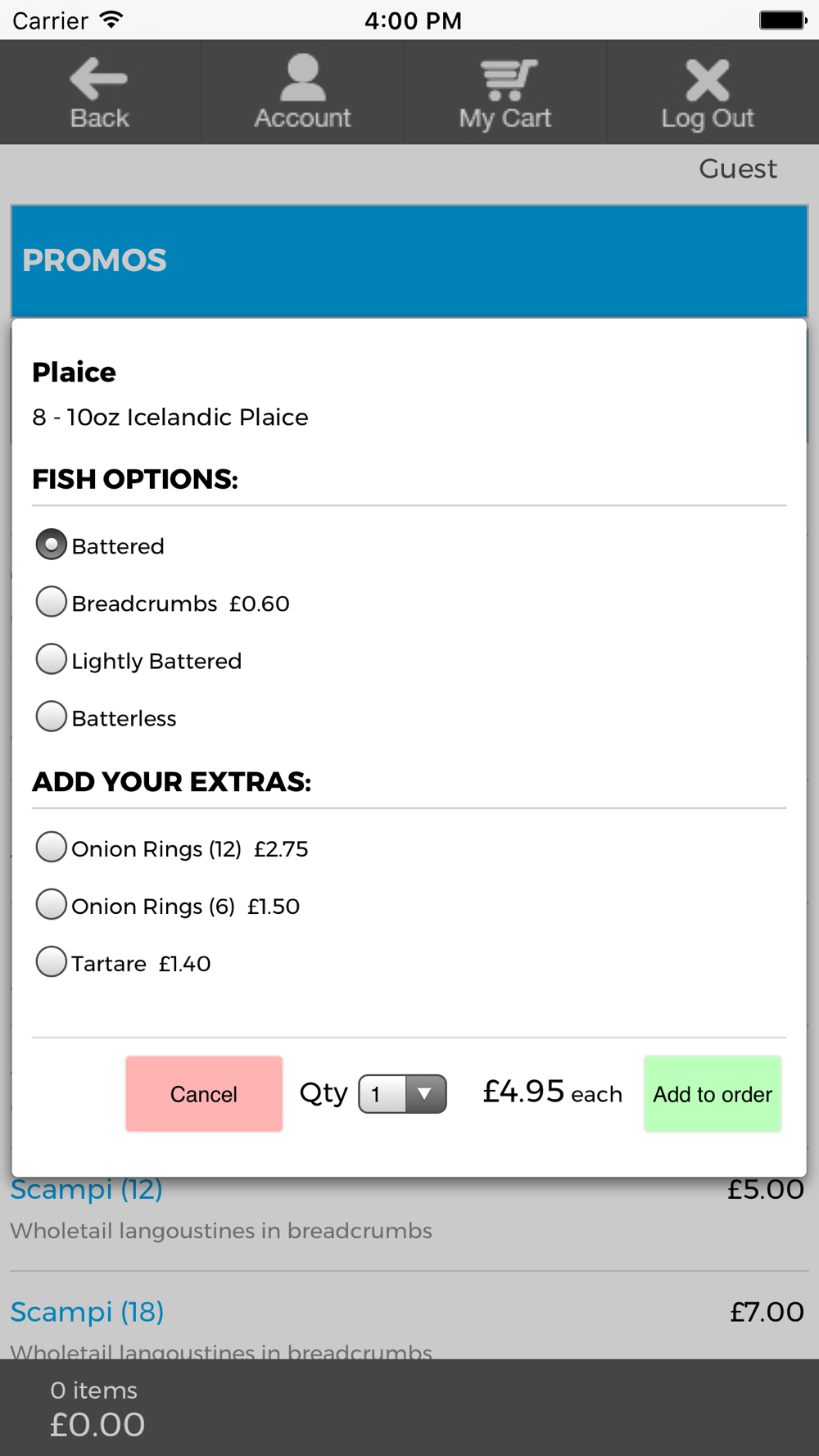
Task: Tap the Wi-Fi status icon
Action: tap(111, 20)
